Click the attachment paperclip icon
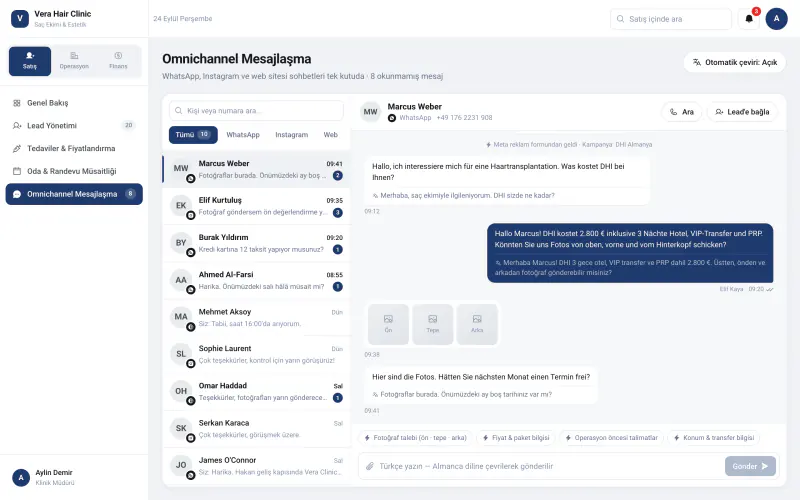The image size is (800, 500). coord(370,466)
